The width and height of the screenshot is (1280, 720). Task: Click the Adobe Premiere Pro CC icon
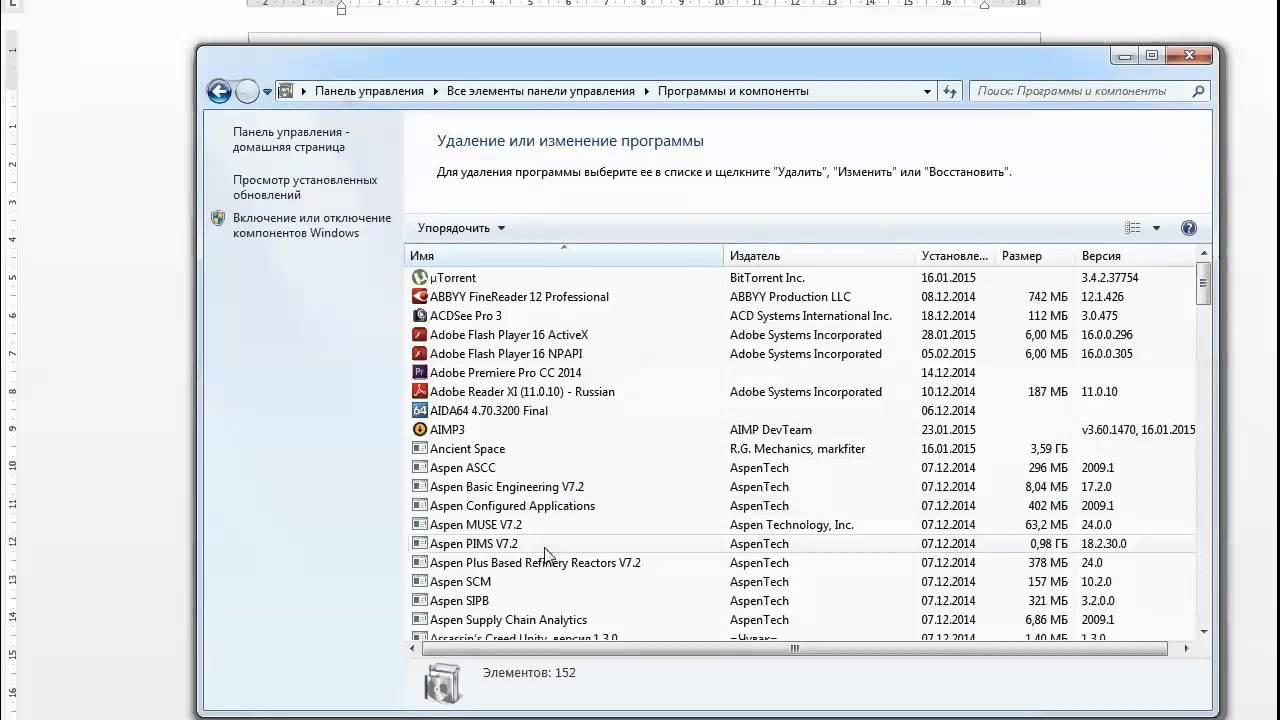click(420, 372)
